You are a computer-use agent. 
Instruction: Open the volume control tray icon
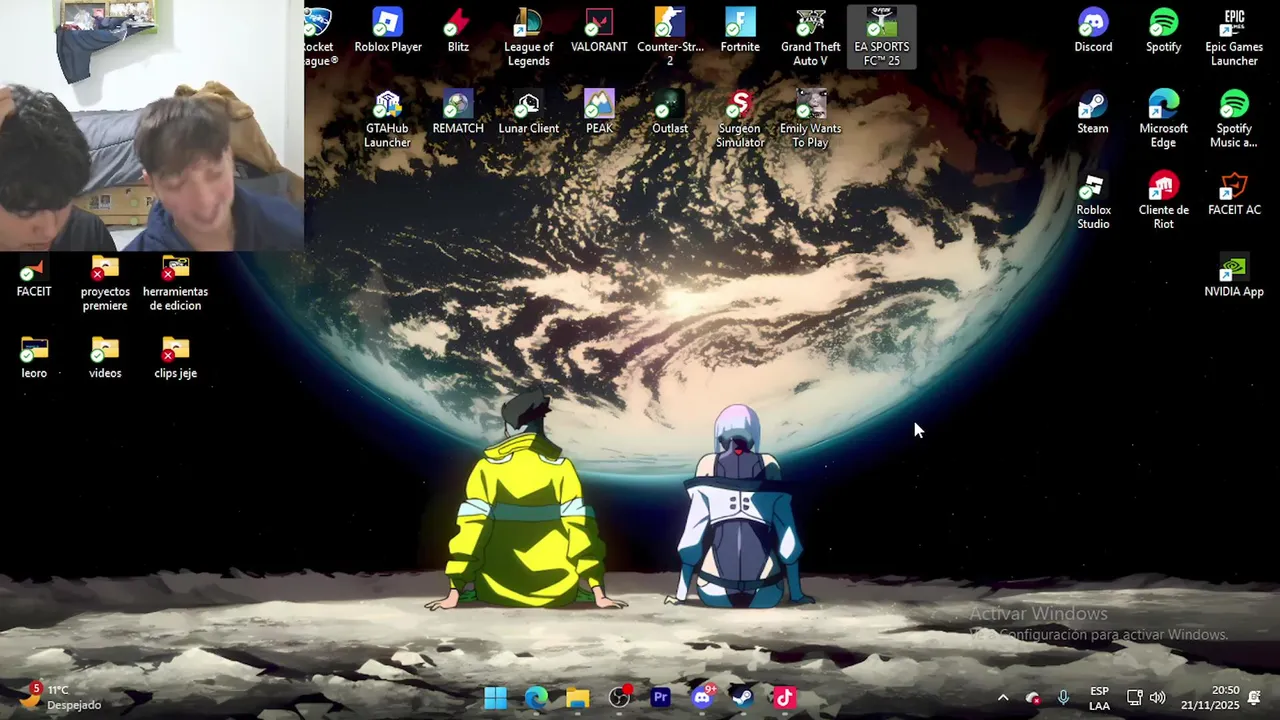[x=1158, y=697]
